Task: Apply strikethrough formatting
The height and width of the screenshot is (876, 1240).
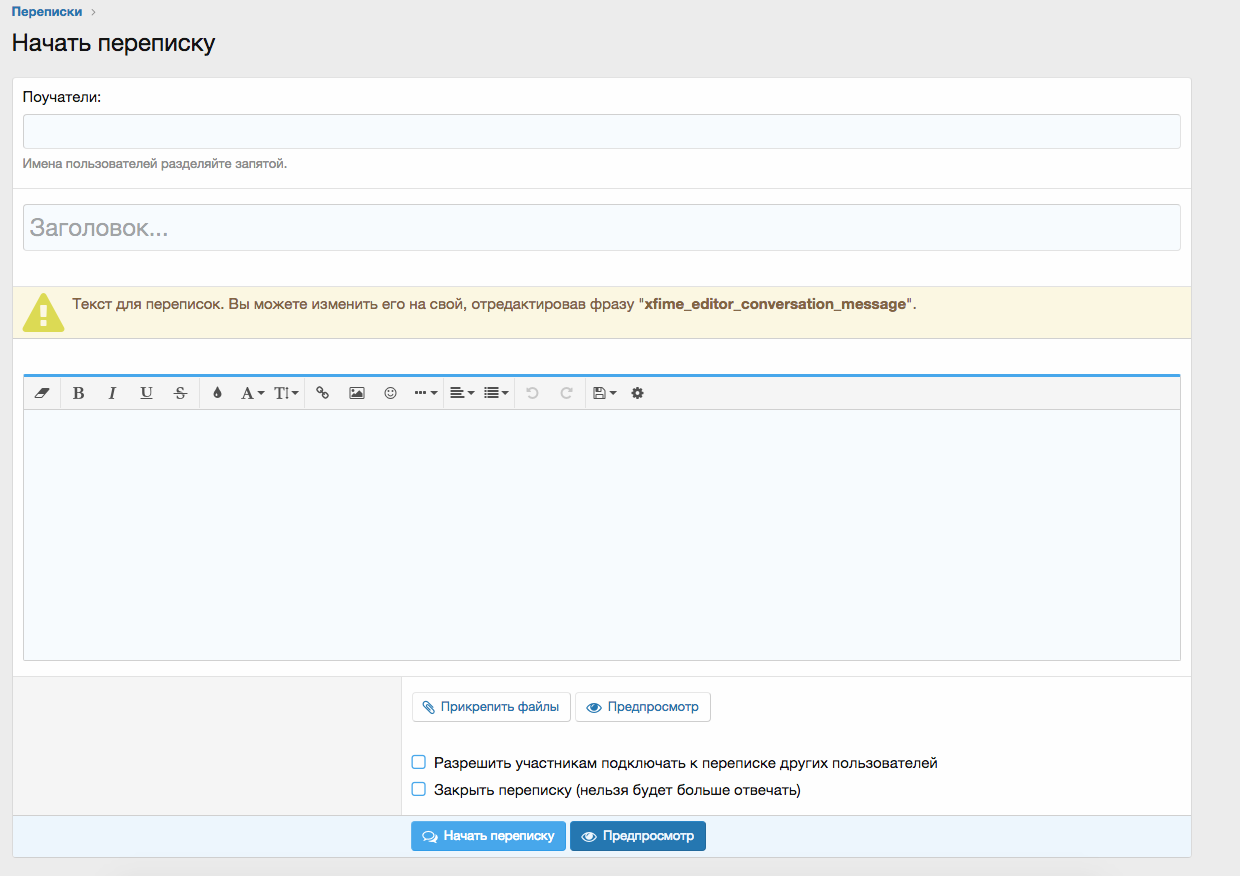Action: click(180, 393)
